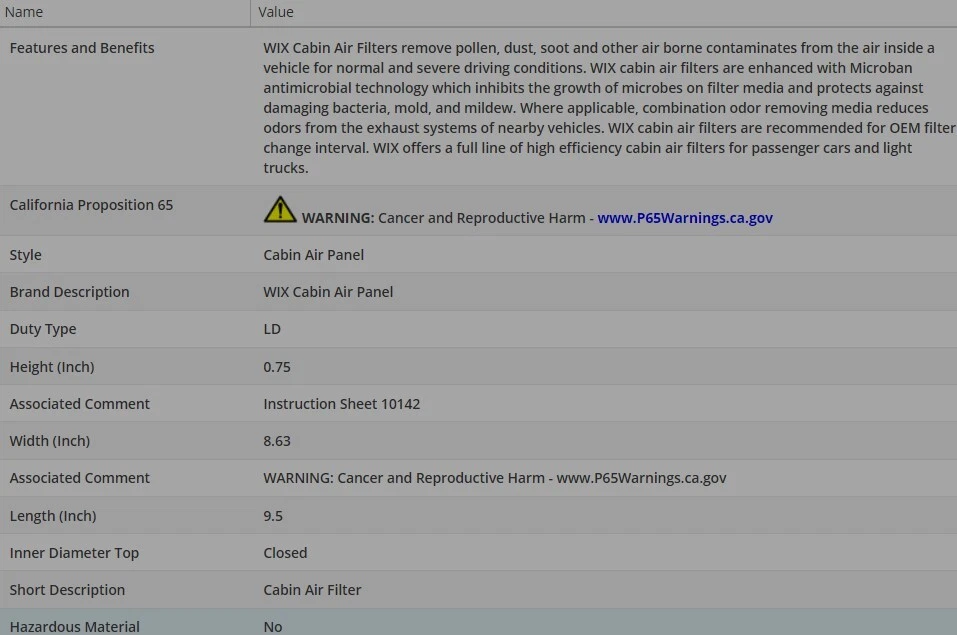Click the Hazardous Material label
This screenshot has width=957, height=635.
[x=74, y=627]
